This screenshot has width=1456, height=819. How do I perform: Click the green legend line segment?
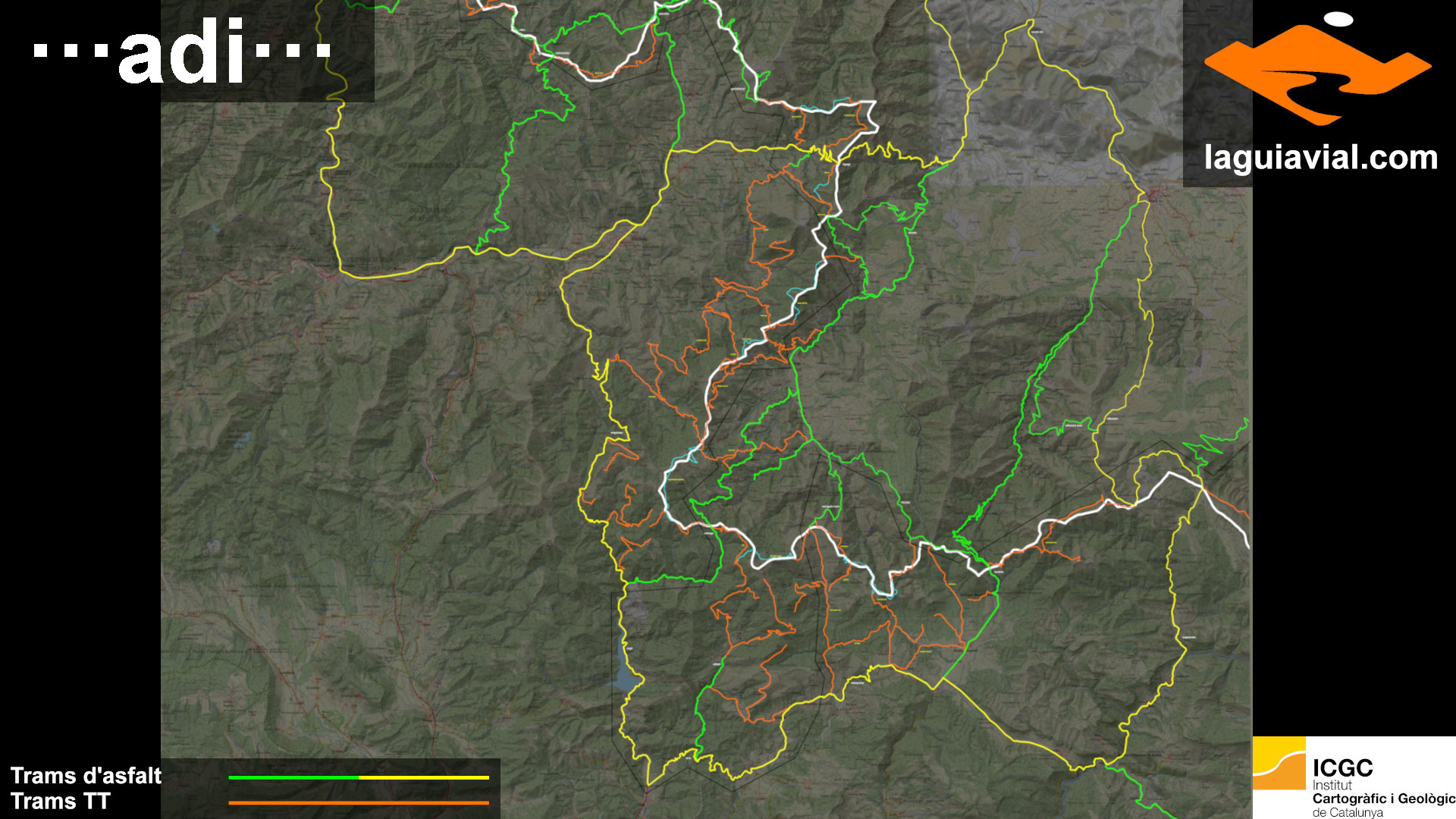click(293, 777)
